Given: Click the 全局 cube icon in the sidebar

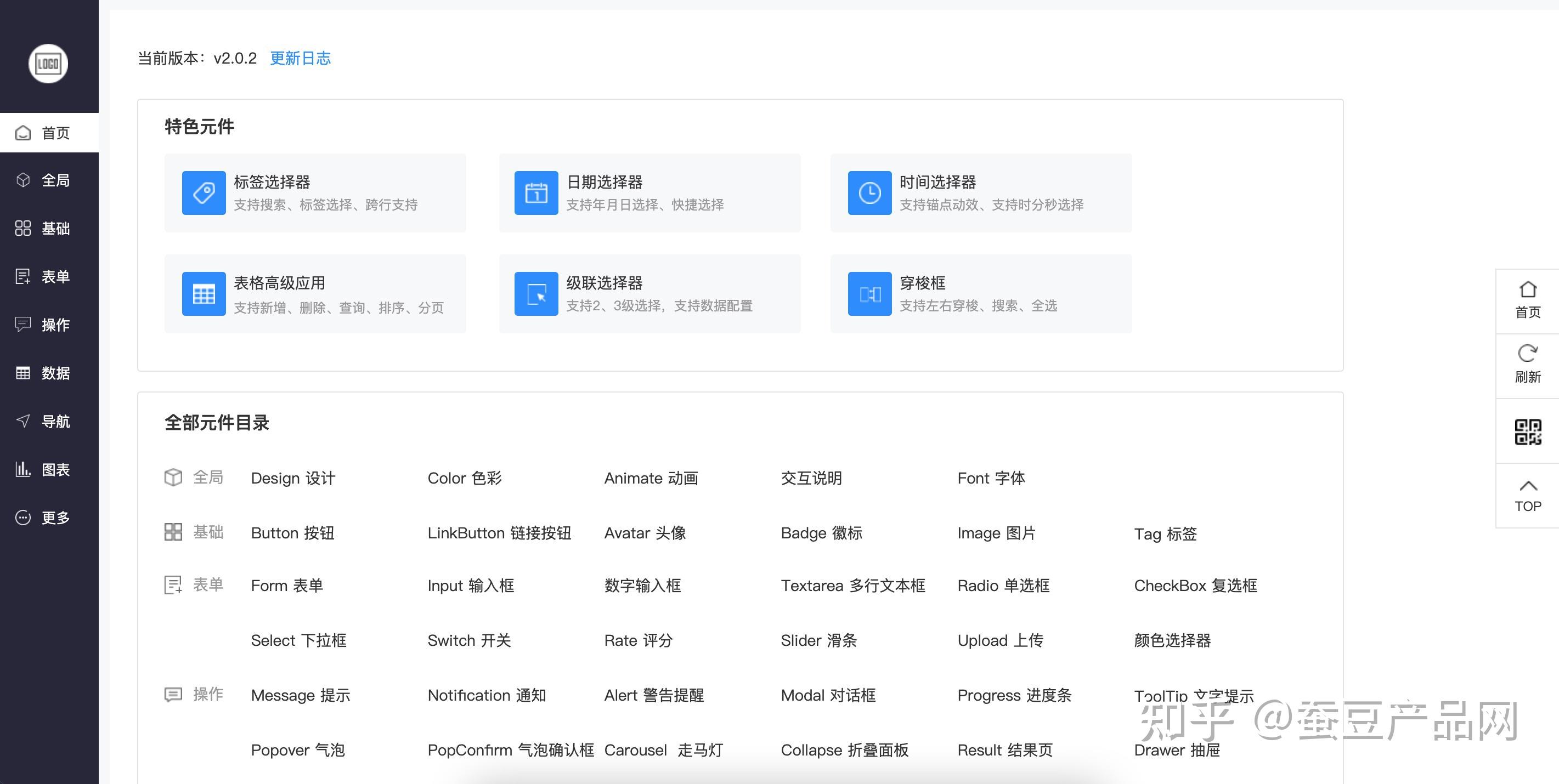Looking at the screenshot, I should tap(22, 180).
